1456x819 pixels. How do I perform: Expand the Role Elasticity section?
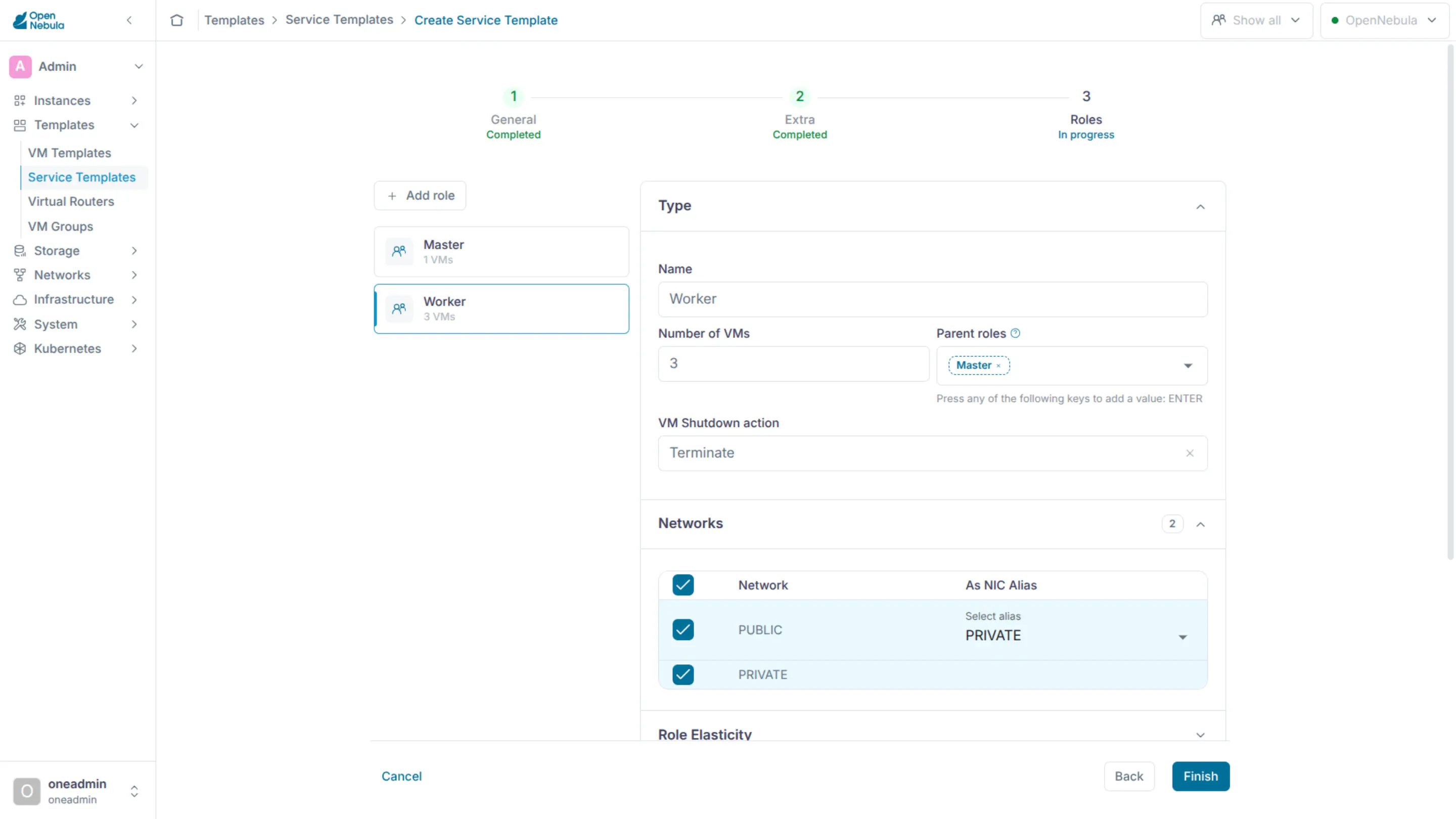[x=1201, y=735]
